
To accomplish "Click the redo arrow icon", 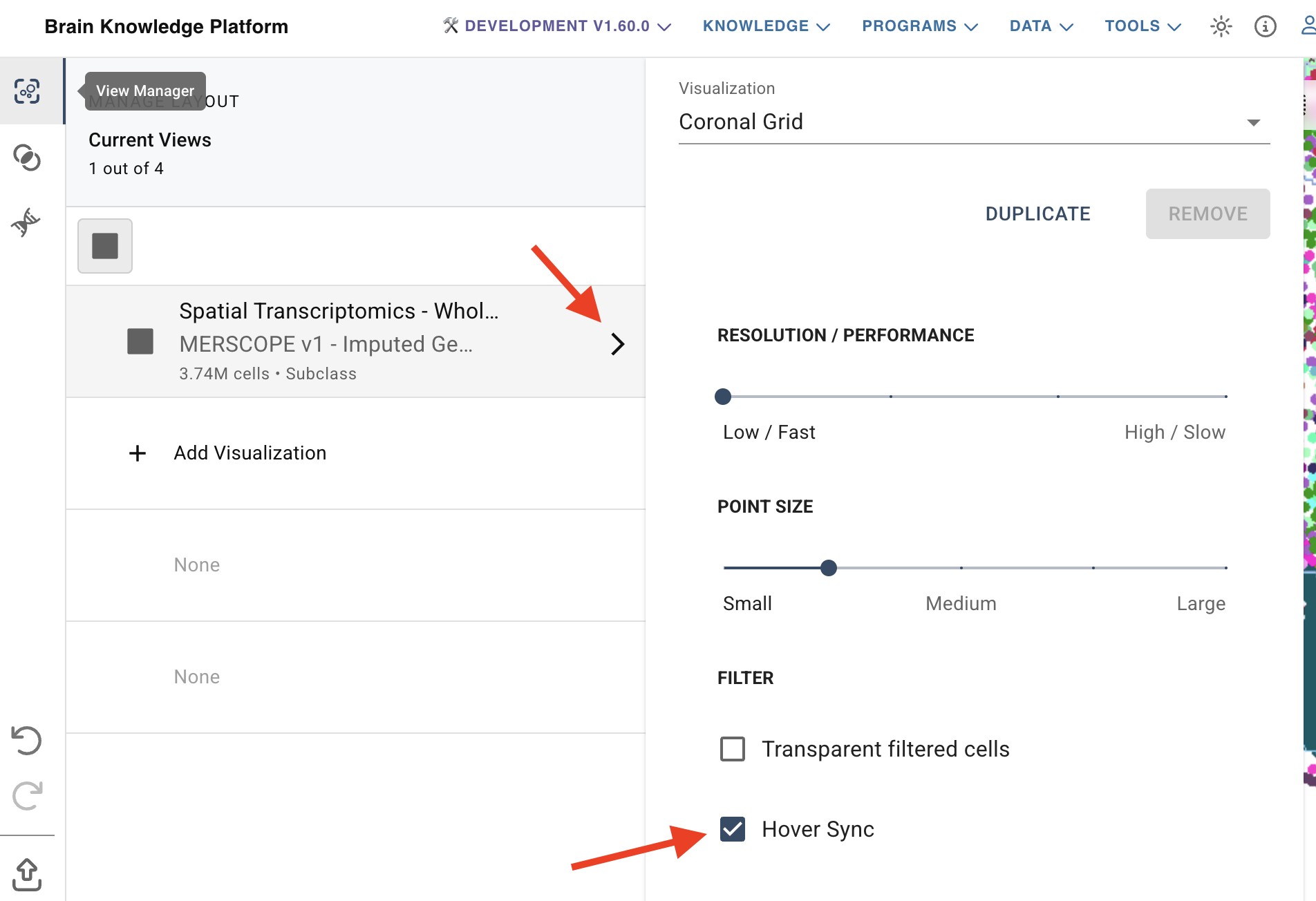I will point(27,796).
